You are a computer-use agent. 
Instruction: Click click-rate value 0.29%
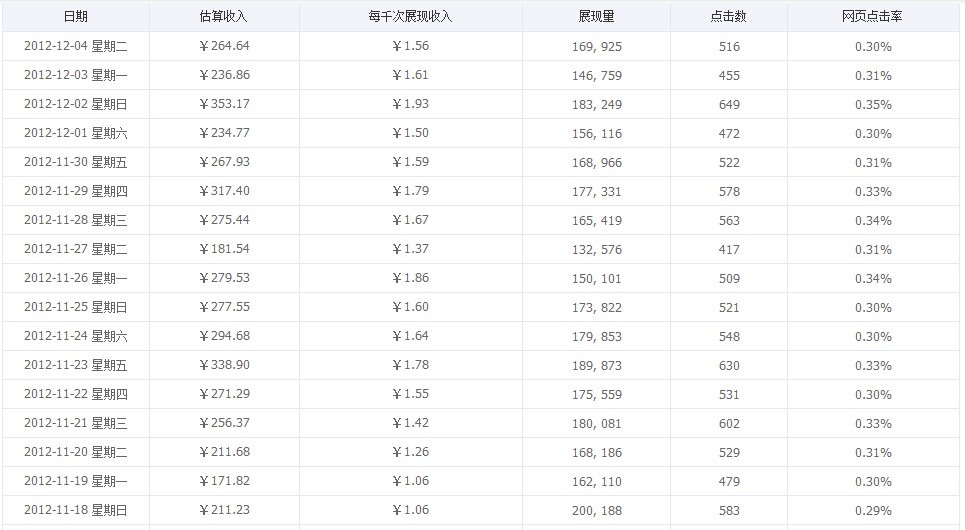(873, 510)
